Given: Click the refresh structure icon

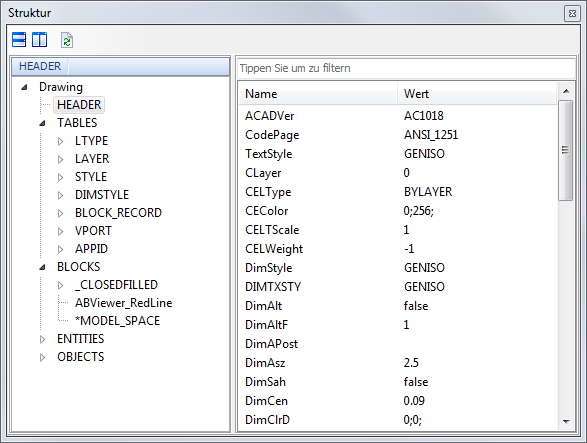Looking at the screenshot, I should [67, 40].
